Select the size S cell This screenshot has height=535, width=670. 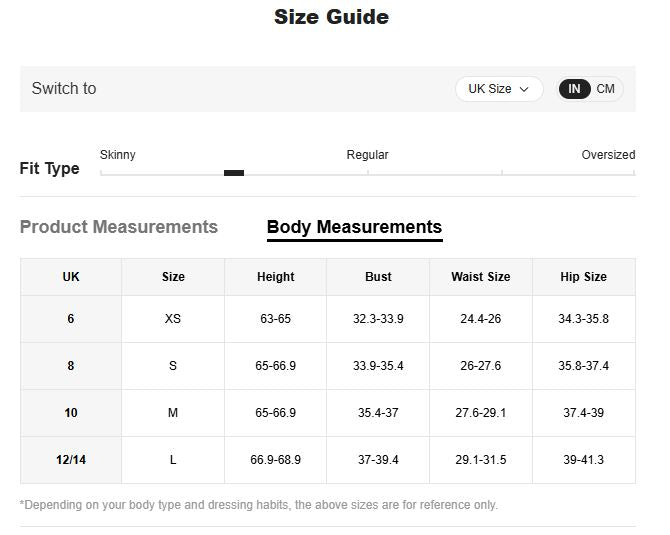tap(173, 366)
